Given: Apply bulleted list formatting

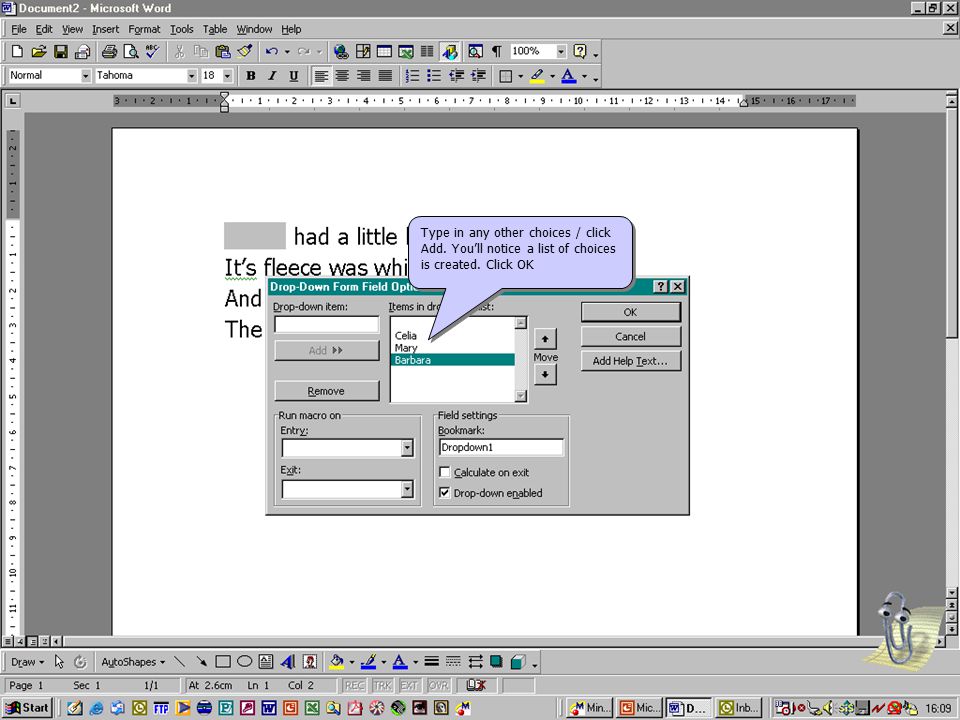Looking at the screenshot, I should 434,76.
